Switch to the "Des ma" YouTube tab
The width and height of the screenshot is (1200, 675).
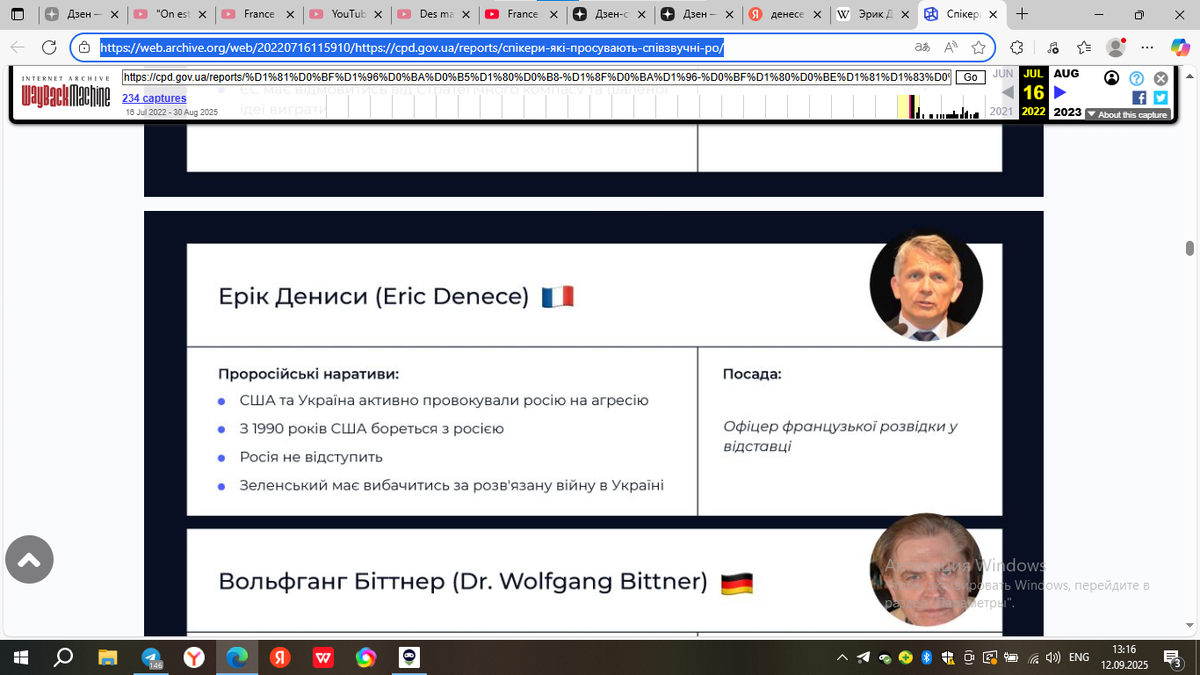432,15
